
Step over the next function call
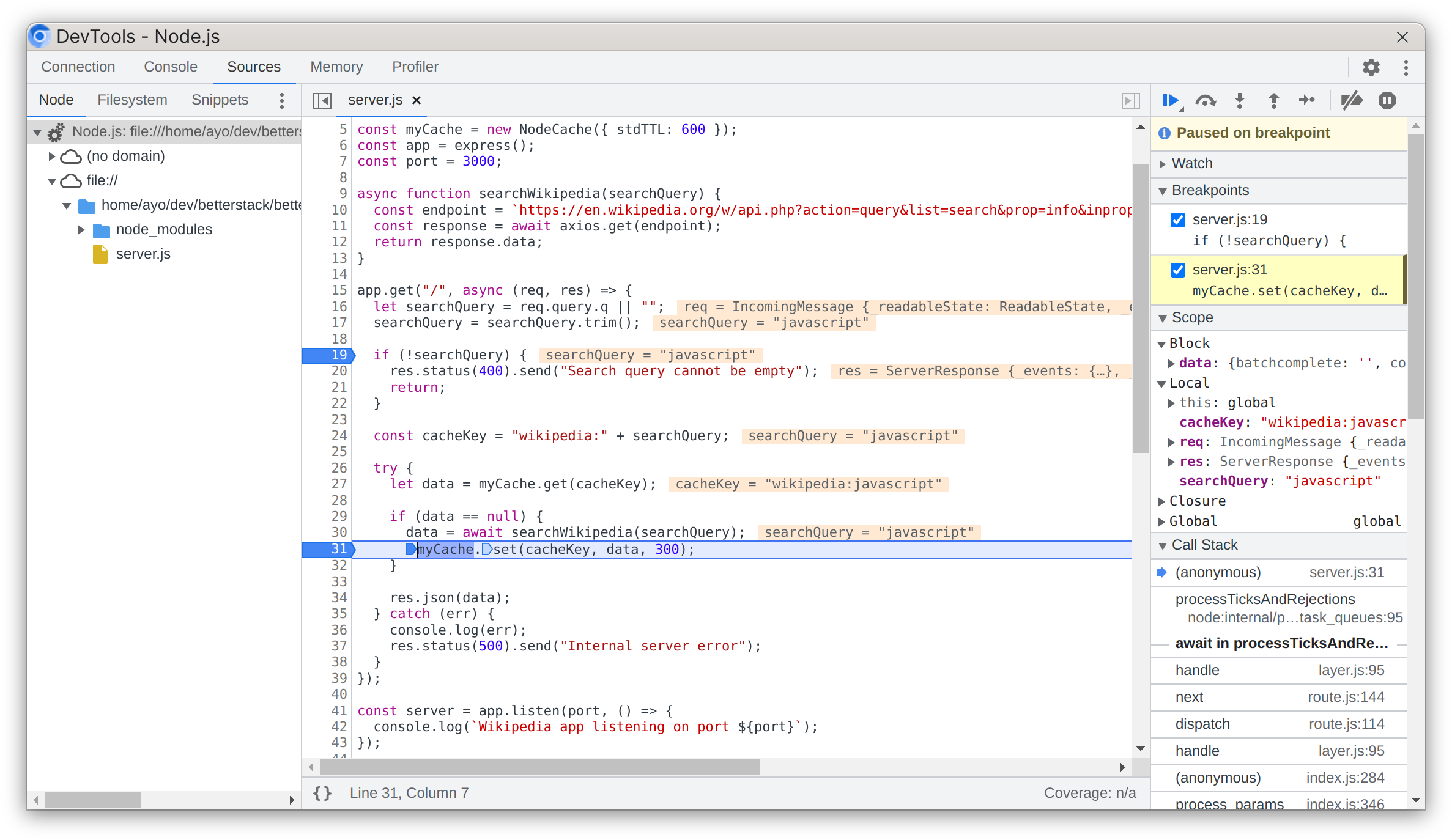pos(1206,101)
